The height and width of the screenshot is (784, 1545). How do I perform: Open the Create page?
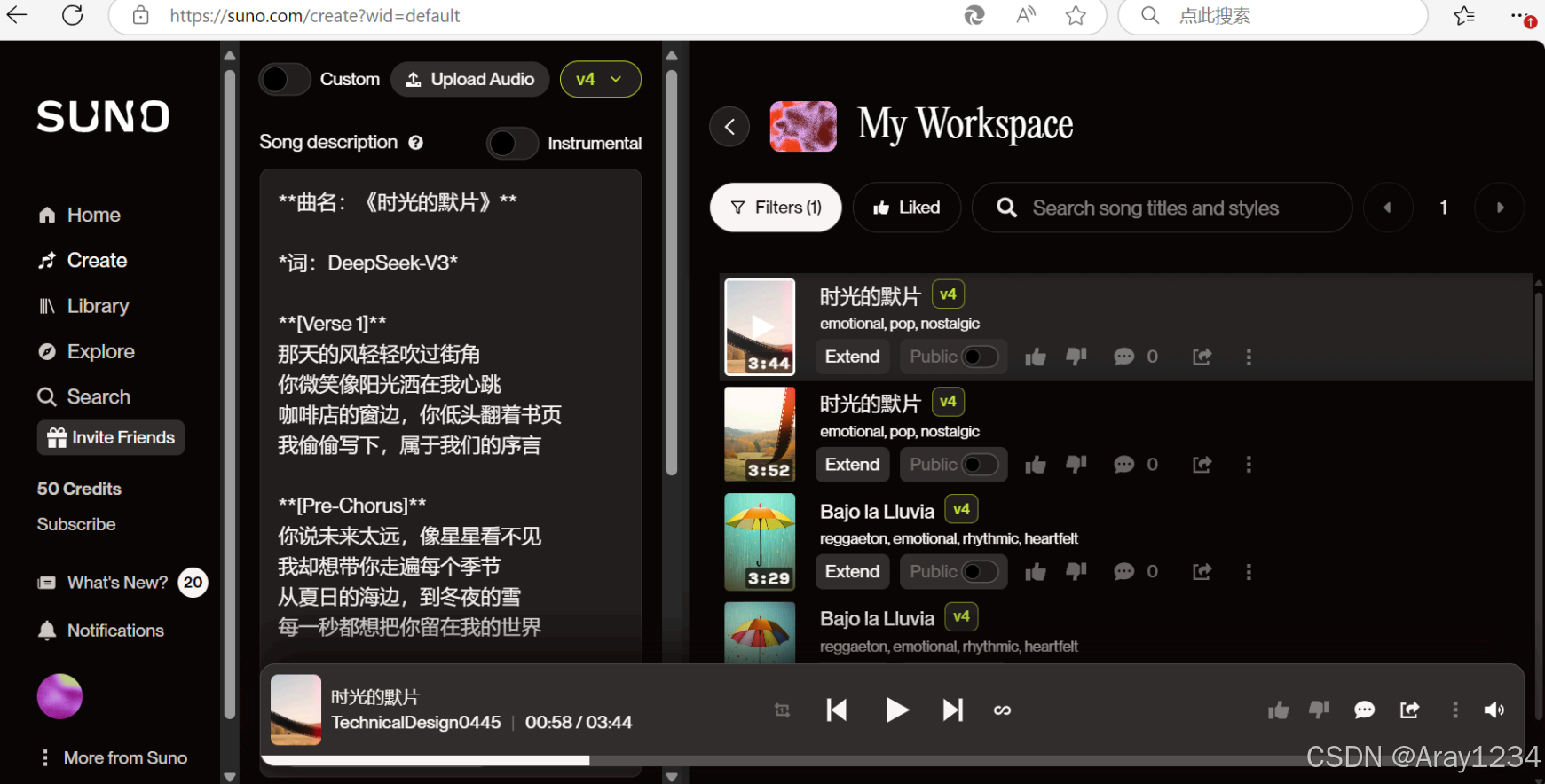pyautogui.click(x=83, y=260)
